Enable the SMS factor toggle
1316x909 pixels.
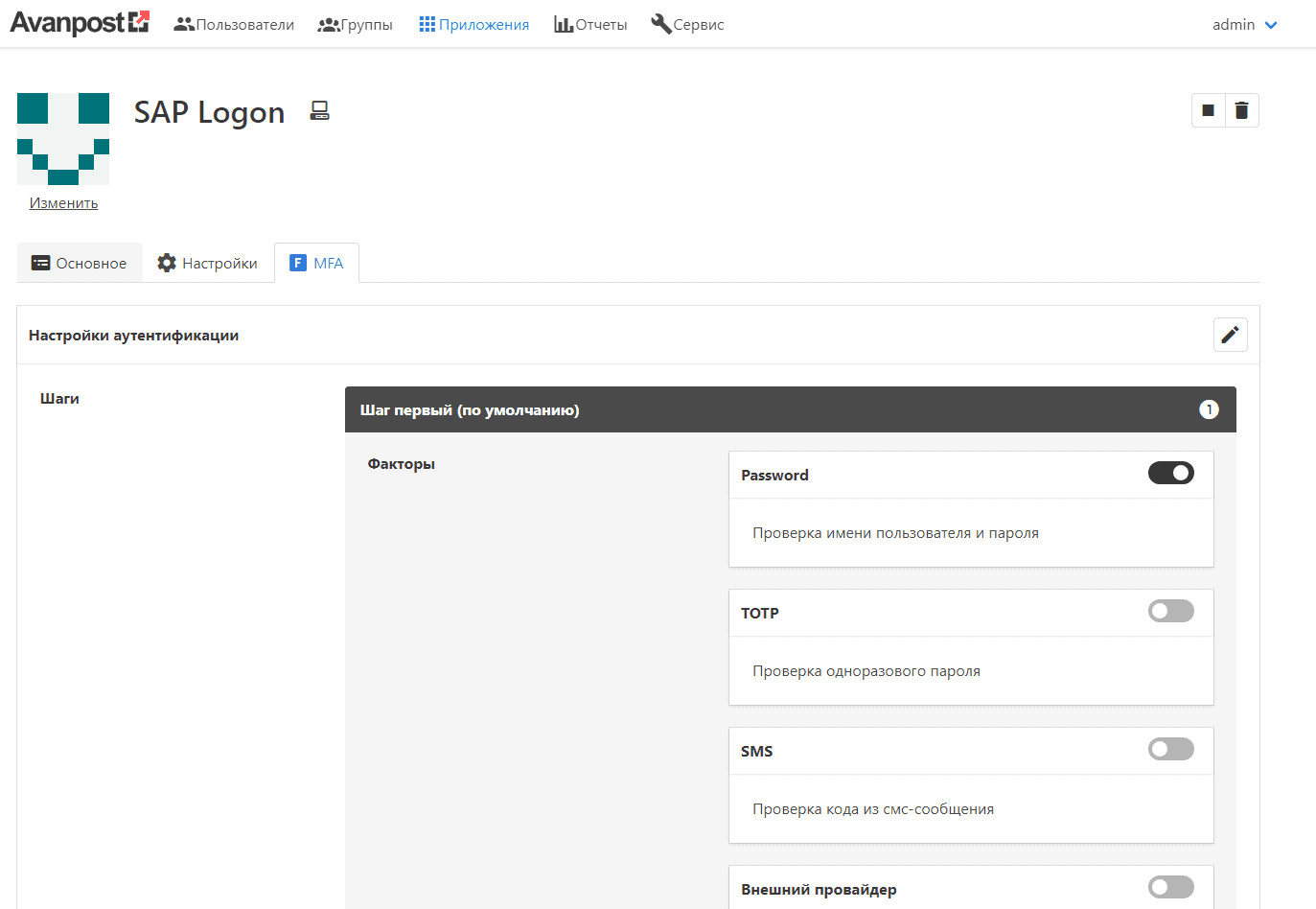(x=1170, y=749)
